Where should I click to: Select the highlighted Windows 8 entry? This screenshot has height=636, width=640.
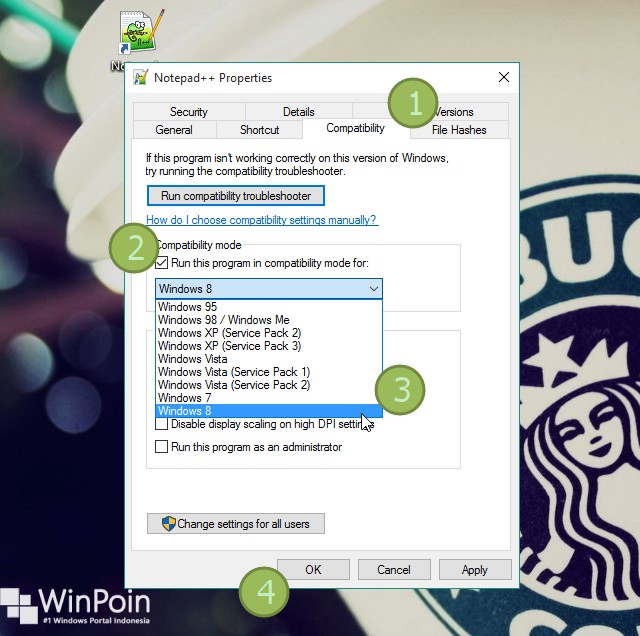click(269, 411)
